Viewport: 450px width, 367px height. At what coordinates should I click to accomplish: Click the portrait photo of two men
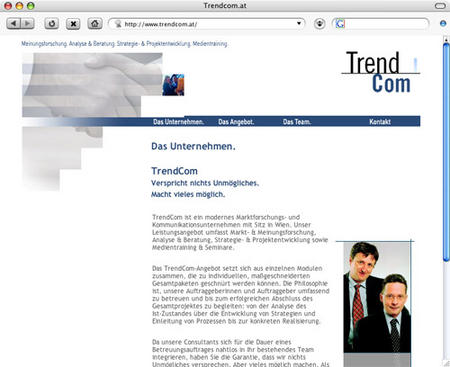pyautogui.click(x=377, y=297)
